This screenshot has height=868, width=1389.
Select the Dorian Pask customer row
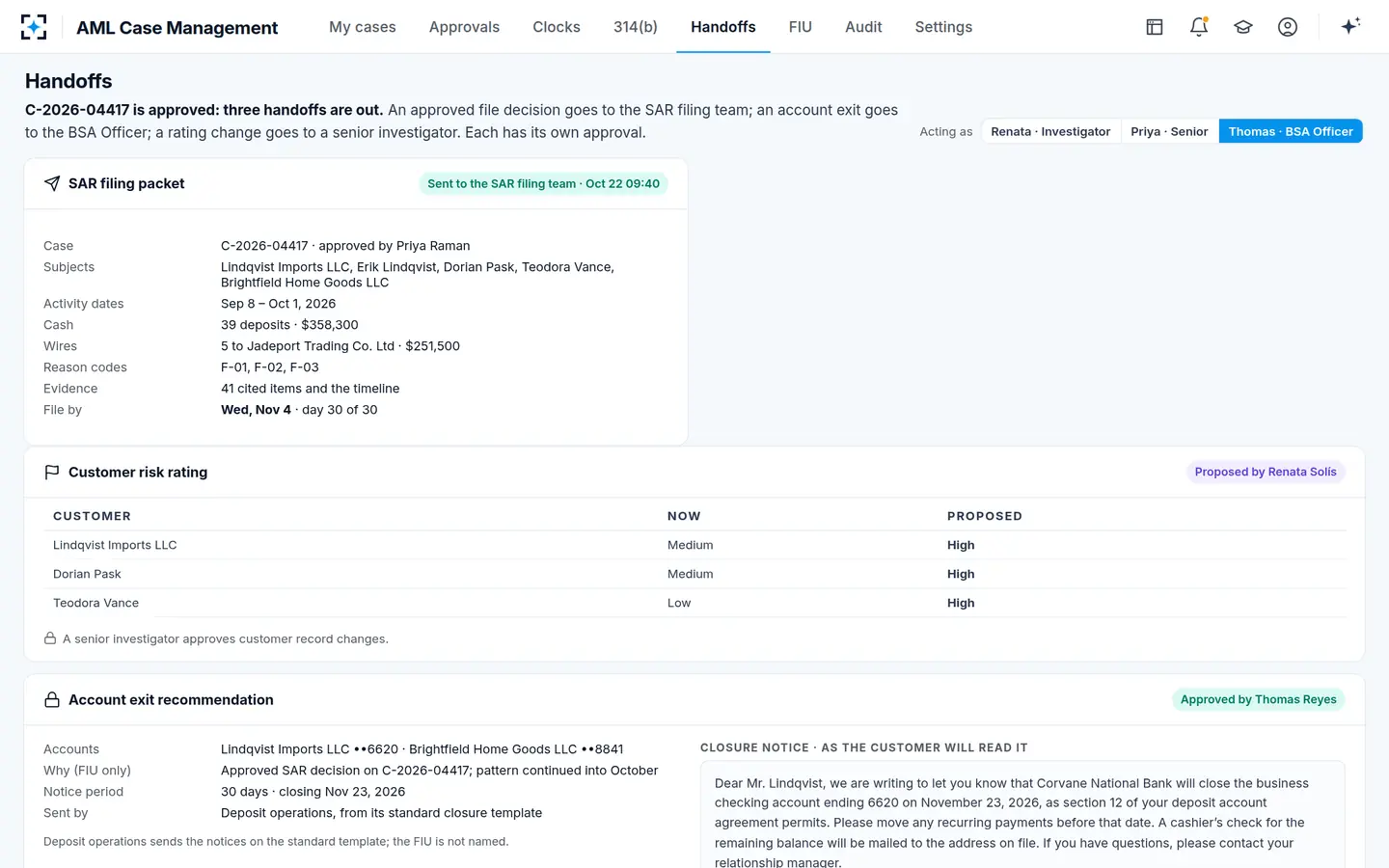point(694,574)
